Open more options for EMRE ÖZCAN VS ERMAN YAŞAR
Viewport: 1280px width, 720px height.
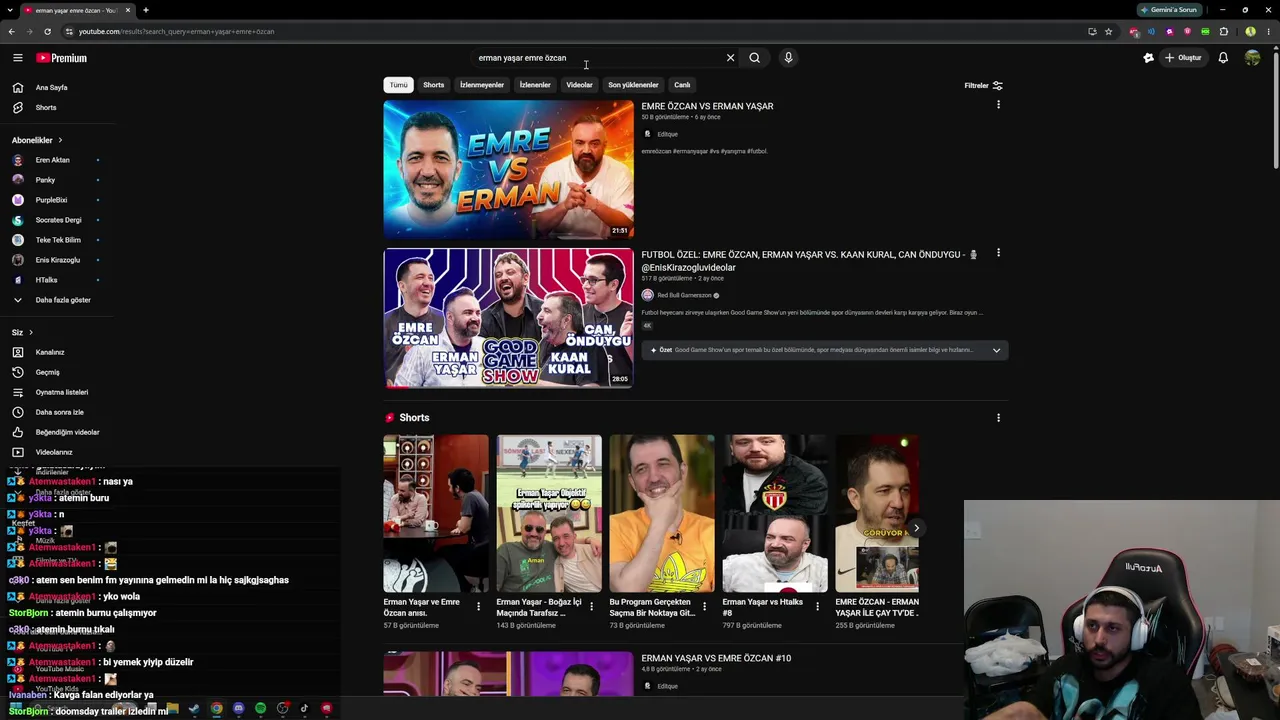click(x=998, y=105)
